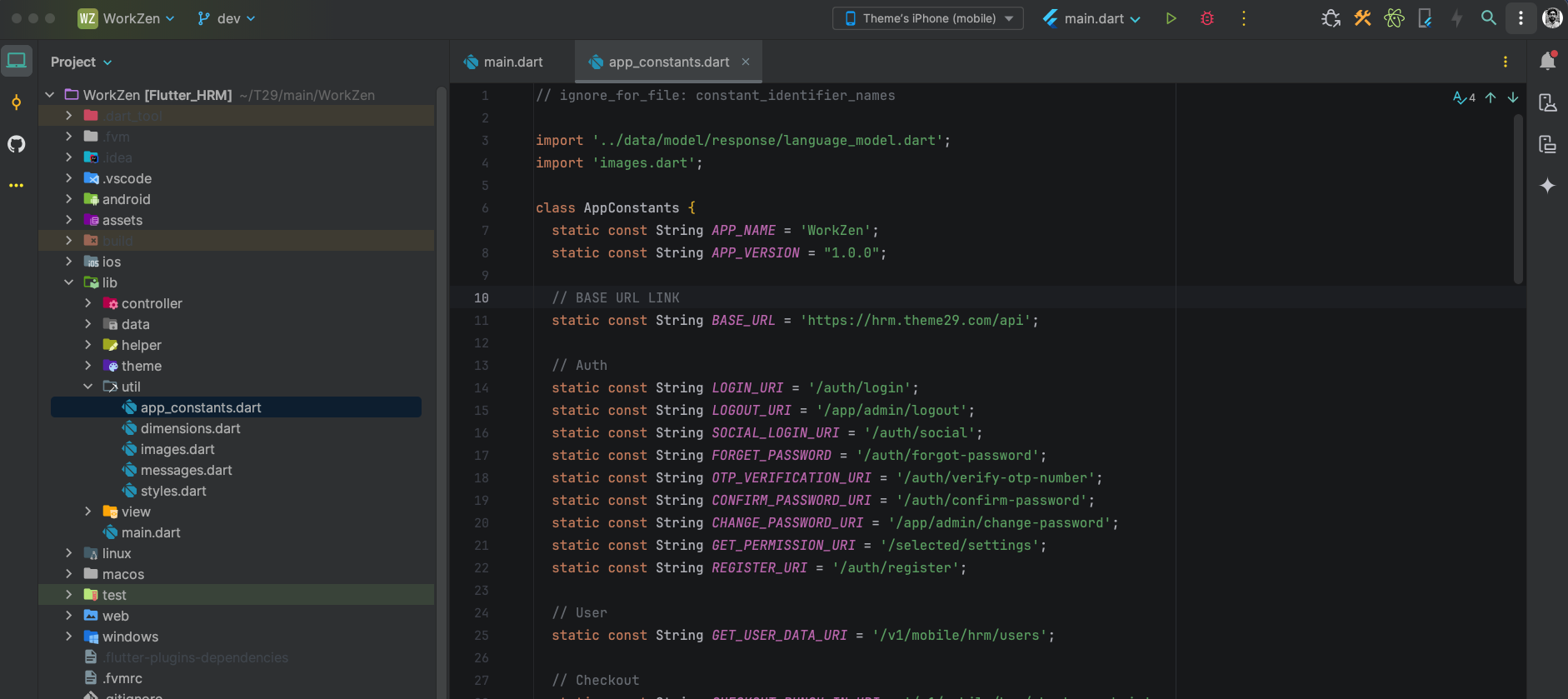This screenshot has width=1568, height=699.
Task: Expand the controller folder
Action: pos(88,303)
